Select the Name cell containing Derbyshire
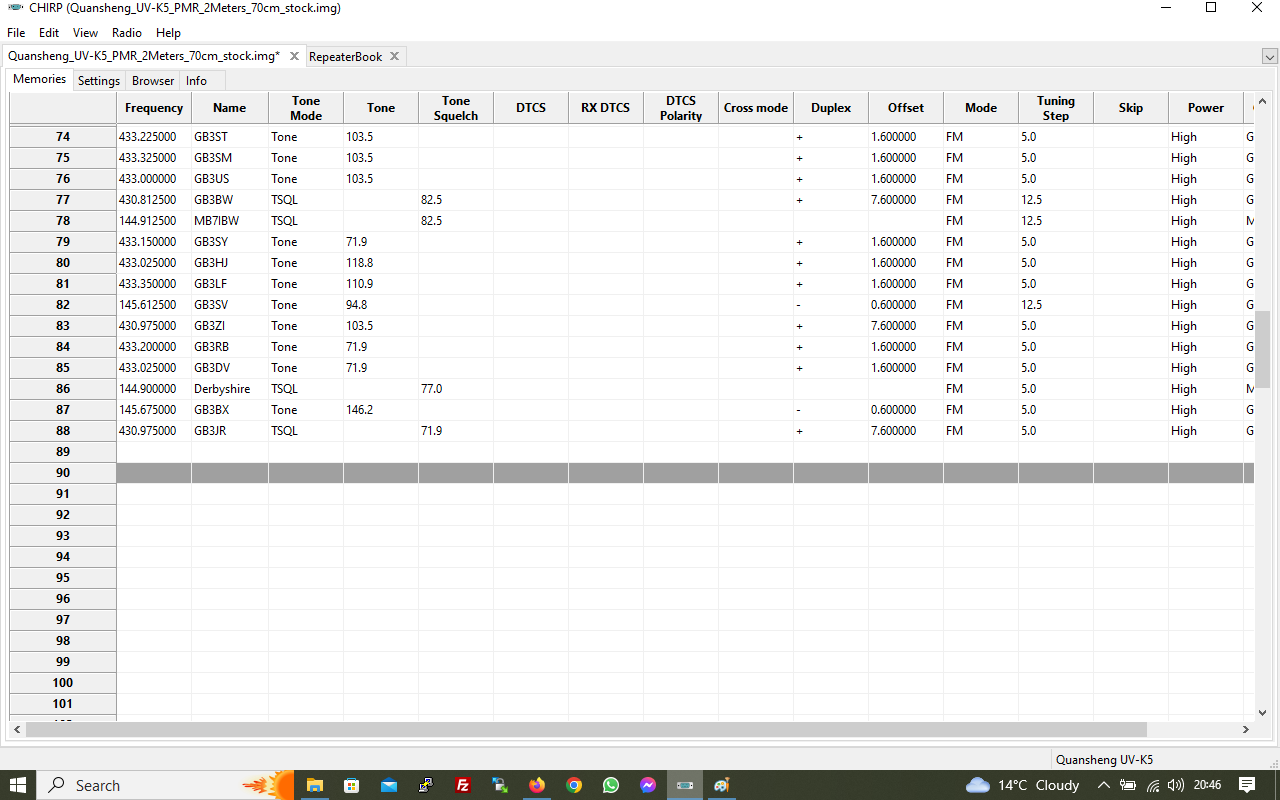The image size is (1280, 800). click(x=229, y=389)
